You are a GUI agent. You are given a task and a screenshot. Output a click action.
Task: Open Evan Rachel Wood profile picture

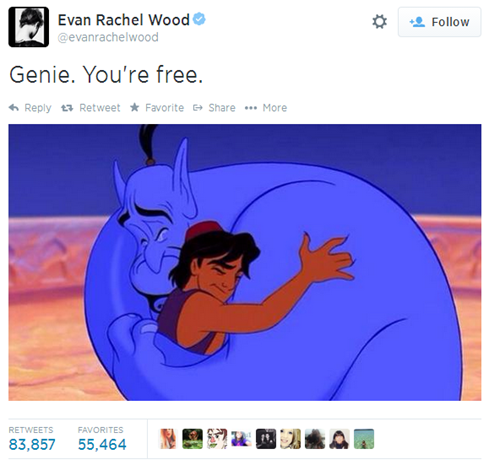tap(29, 27)
